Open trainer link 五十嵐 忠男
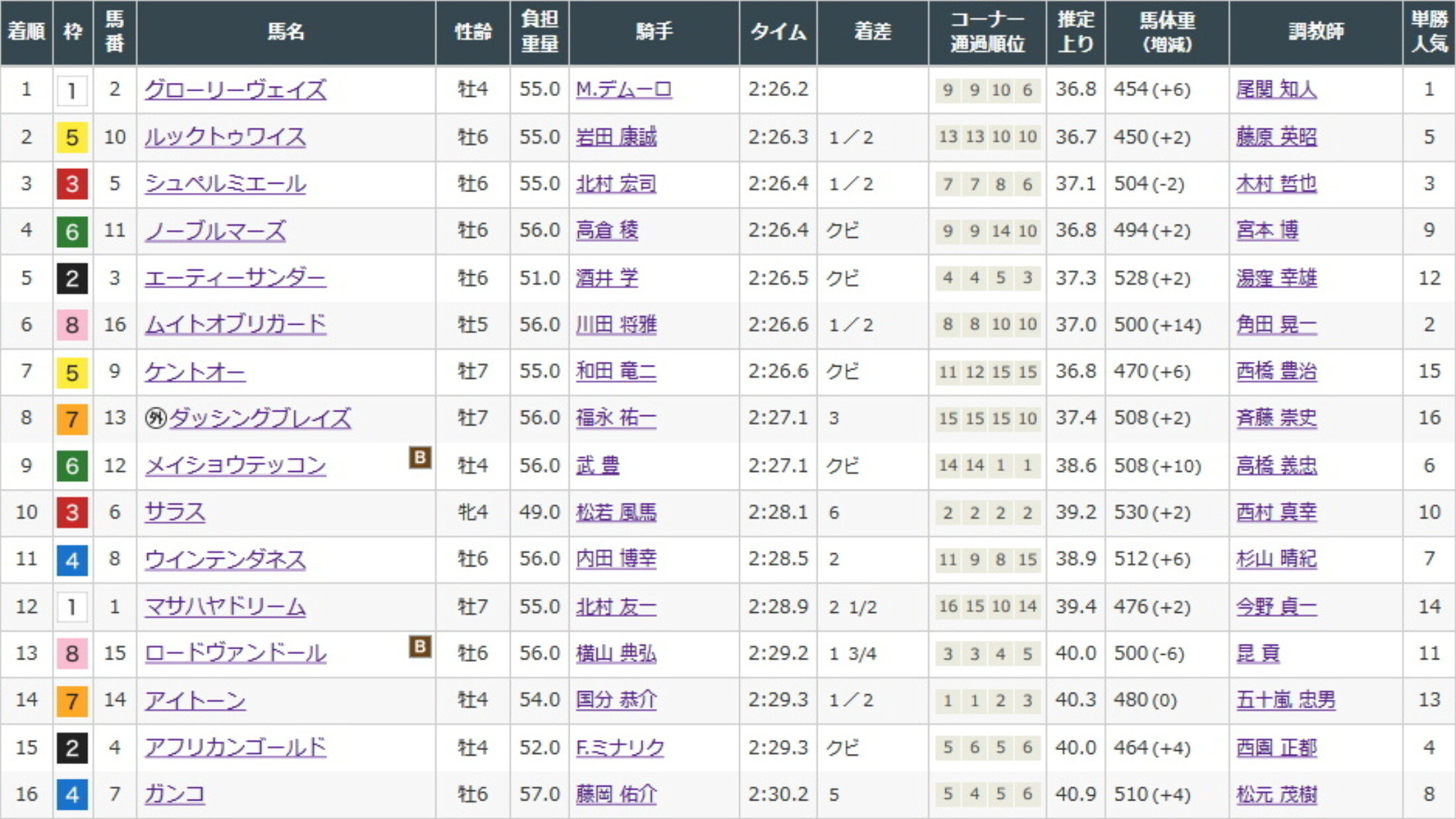Image resolution: width=1456 pixels, height=819 pixels. click(x=1285, y=700)
